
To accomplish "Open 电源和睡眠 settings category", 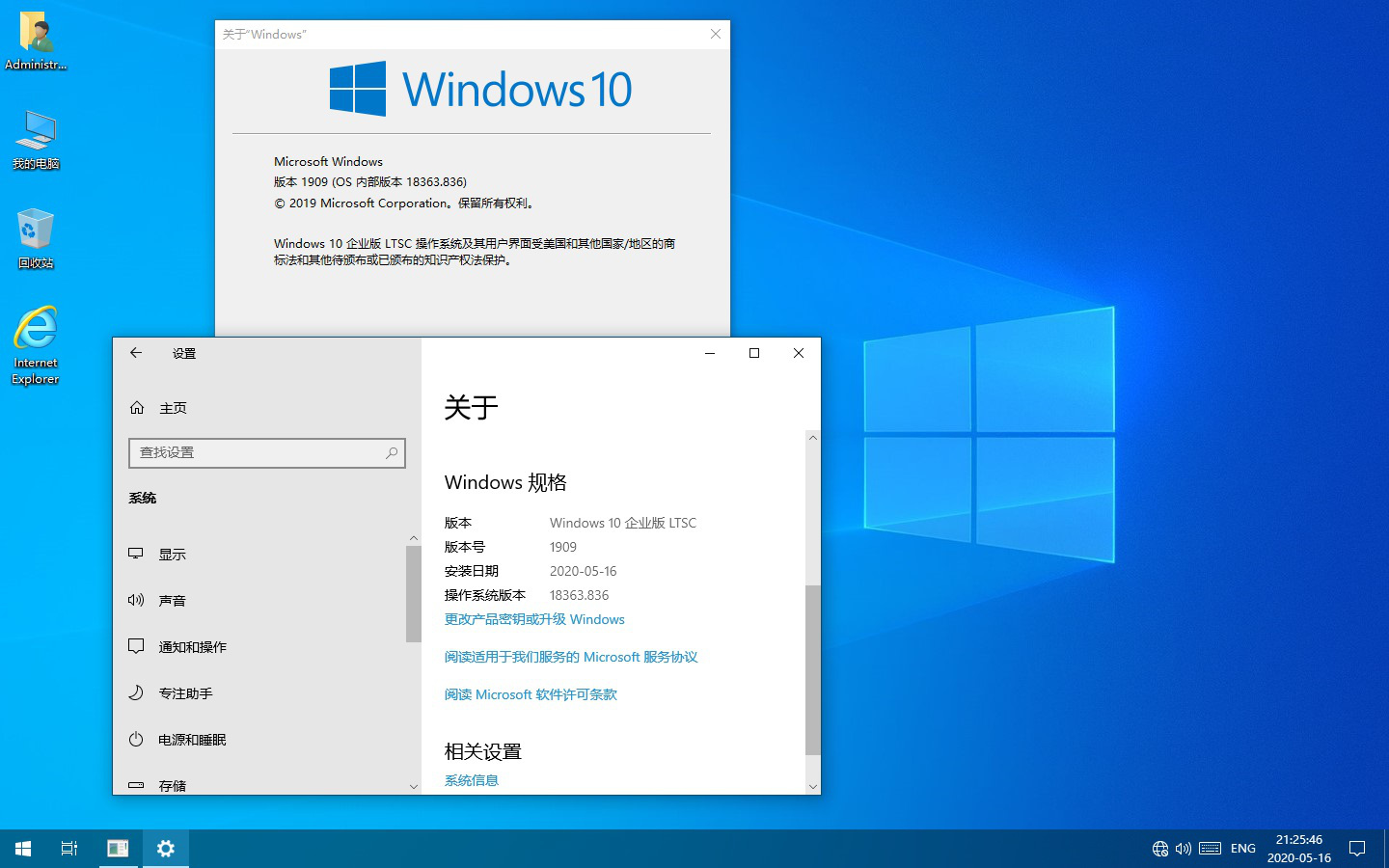I will click(x=192, y=740).
